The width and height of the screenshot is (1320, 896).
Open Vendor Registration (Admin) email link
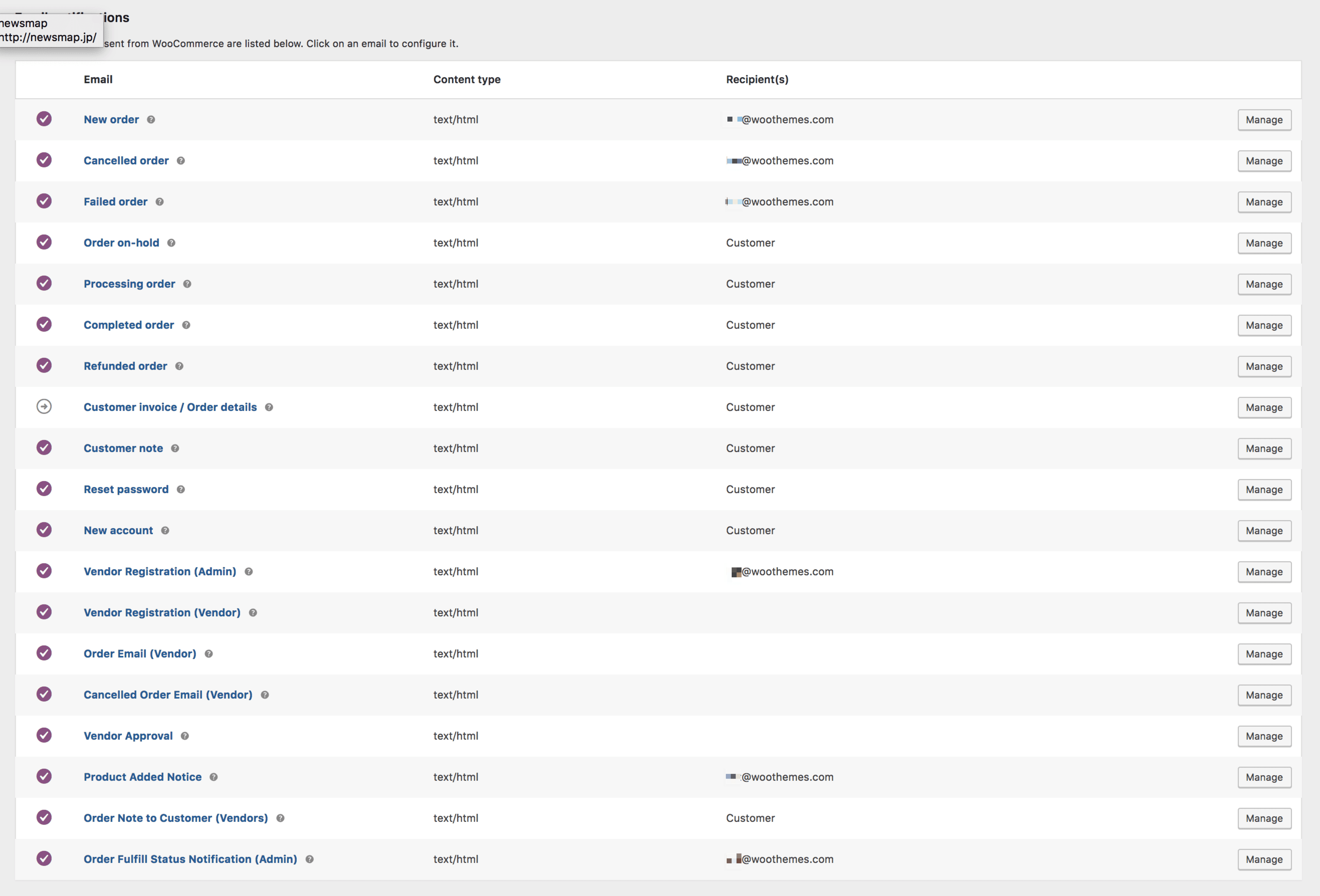point(160,572)
